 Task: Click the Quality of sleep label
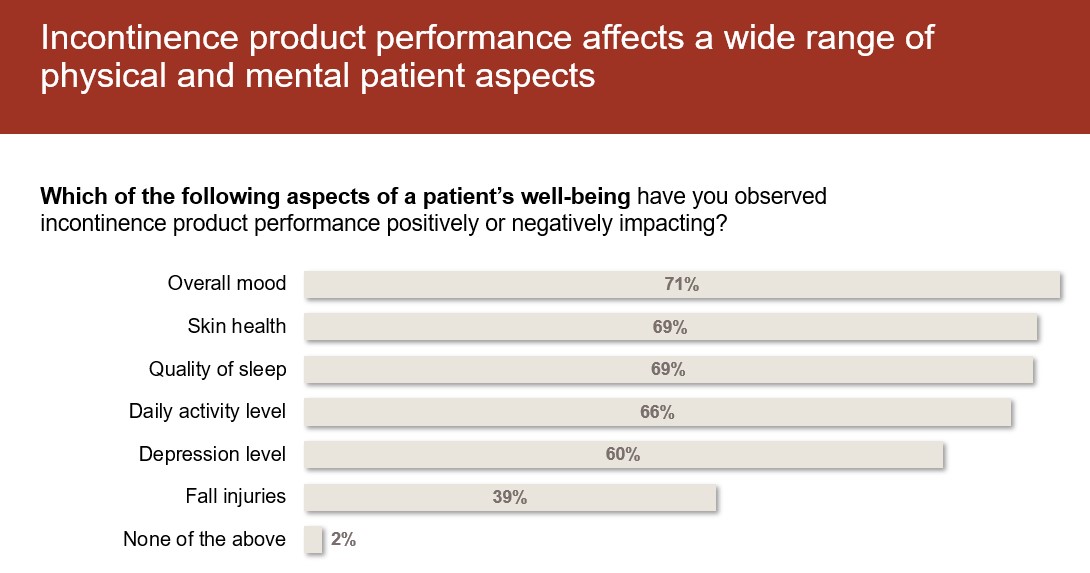[x=217, y=370]
